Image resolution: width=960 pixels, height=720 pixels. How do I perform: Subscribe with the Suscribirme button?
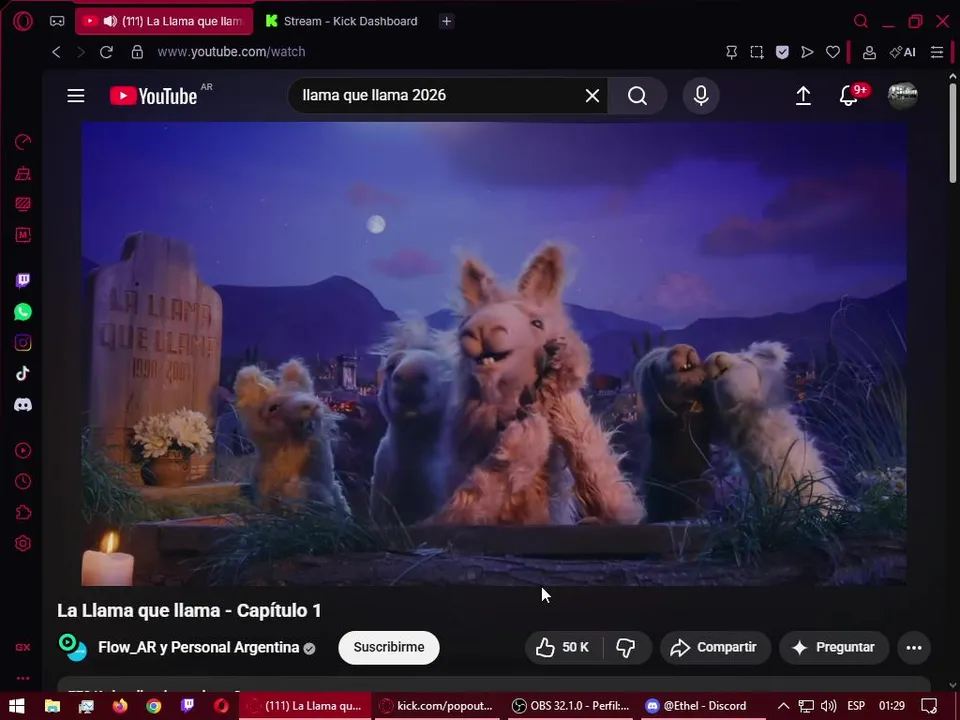[x=389, y=648]
